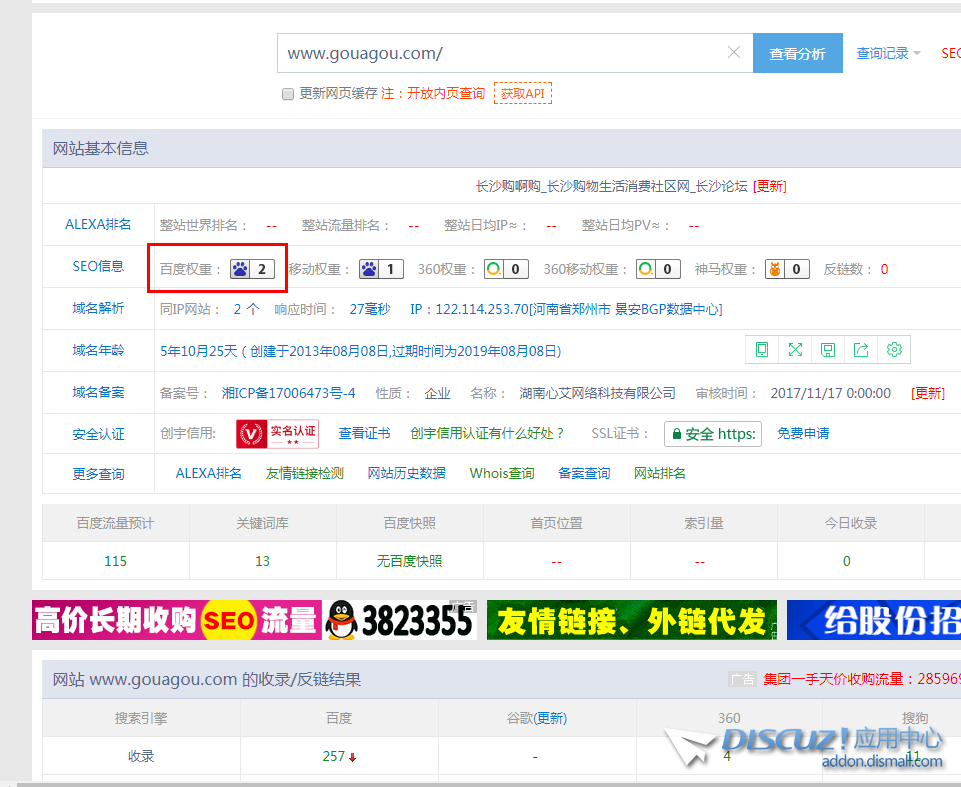Click the mobile weight paw badge
The image size is (961, 787).
381,269
